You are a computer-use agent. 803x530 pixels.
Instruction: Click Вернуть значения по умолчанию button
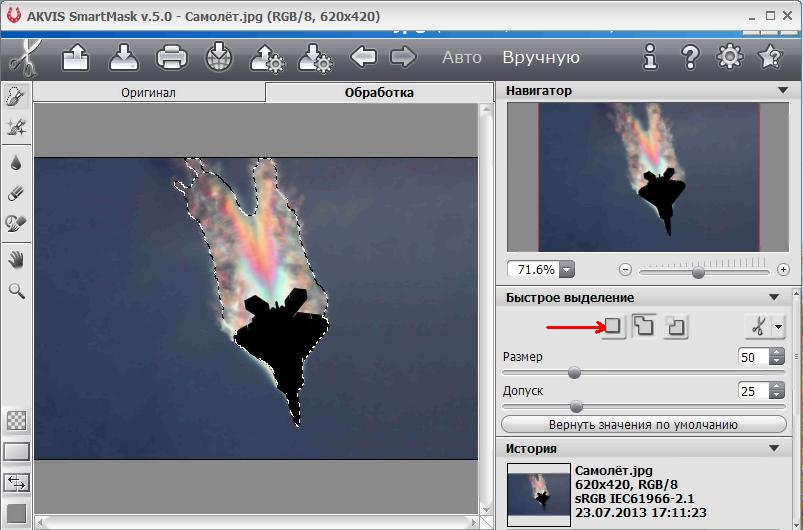[x=644, y=425]
